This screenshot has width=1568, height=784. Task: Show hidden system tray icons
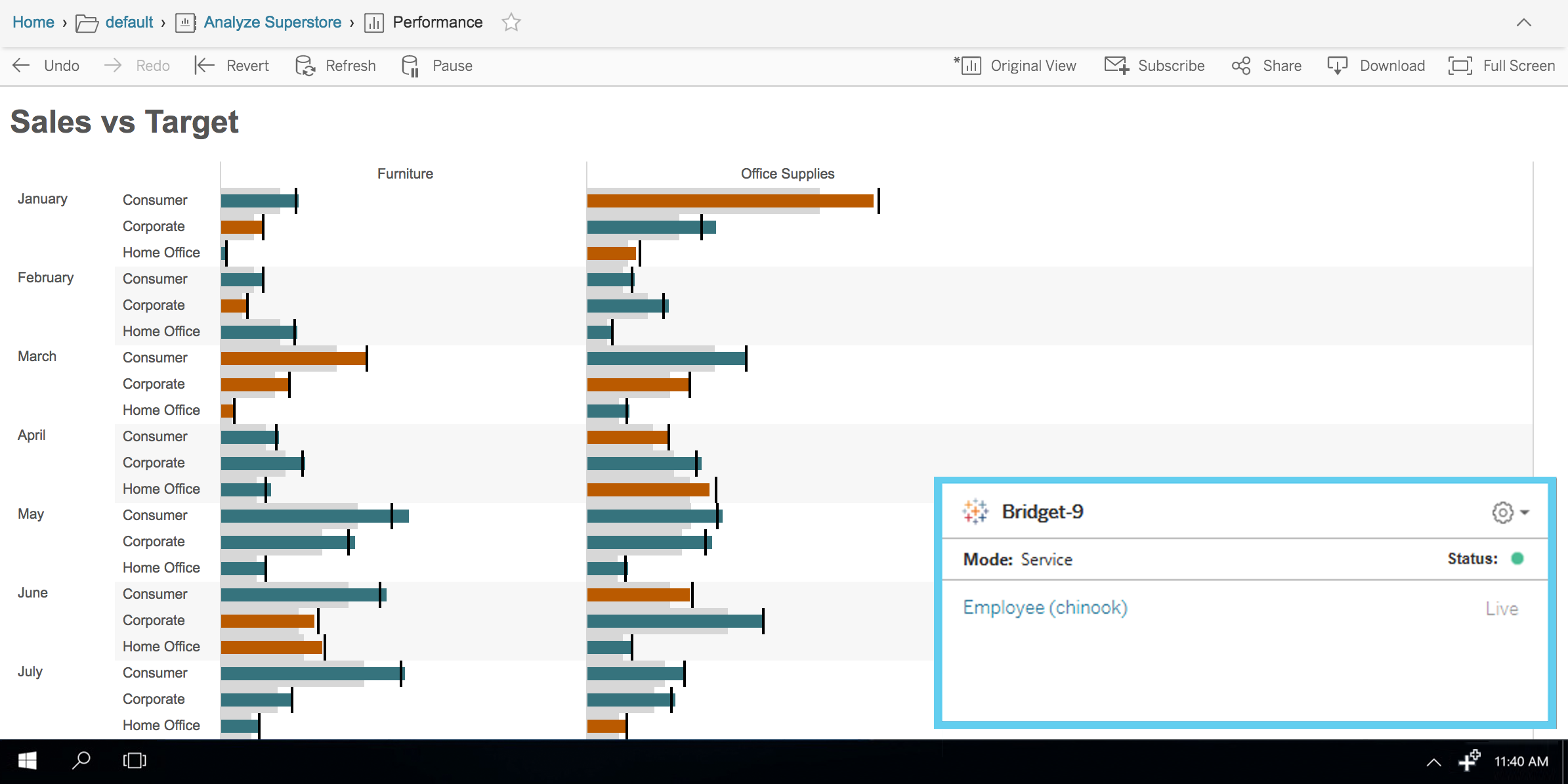tap(1433, 762)
